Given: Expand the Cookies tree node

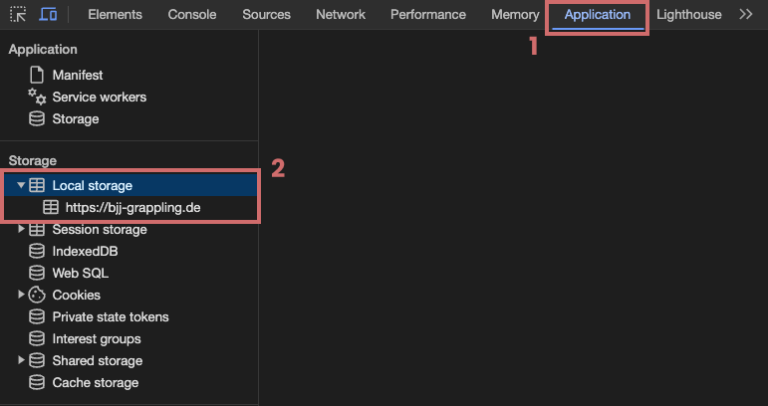Looking at the screenshot, I should click(21, 295).
